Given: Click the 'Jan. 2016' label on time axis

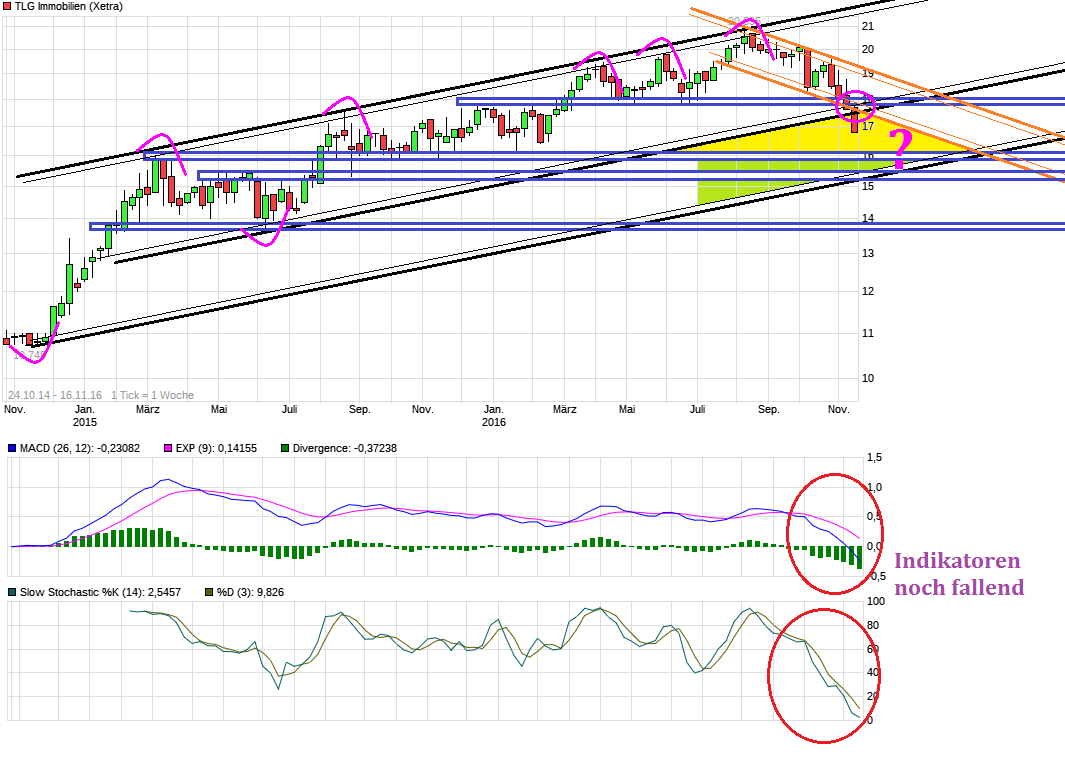Looking at the screenshot, I should [x=493, y=415].
